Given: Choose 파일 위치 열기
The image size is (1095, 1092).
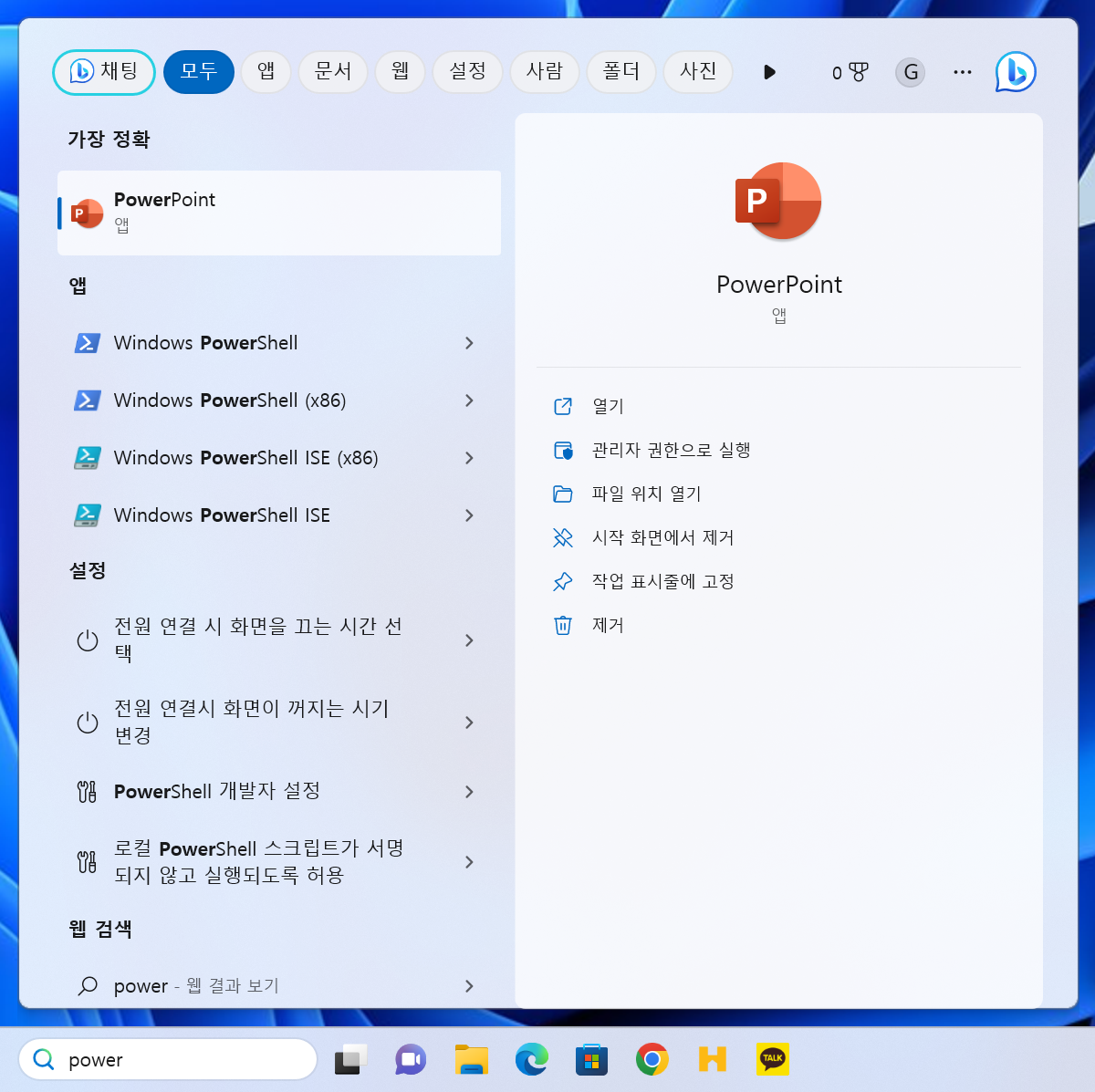Looking at the screenshot, I should click(x=646, y=494).
